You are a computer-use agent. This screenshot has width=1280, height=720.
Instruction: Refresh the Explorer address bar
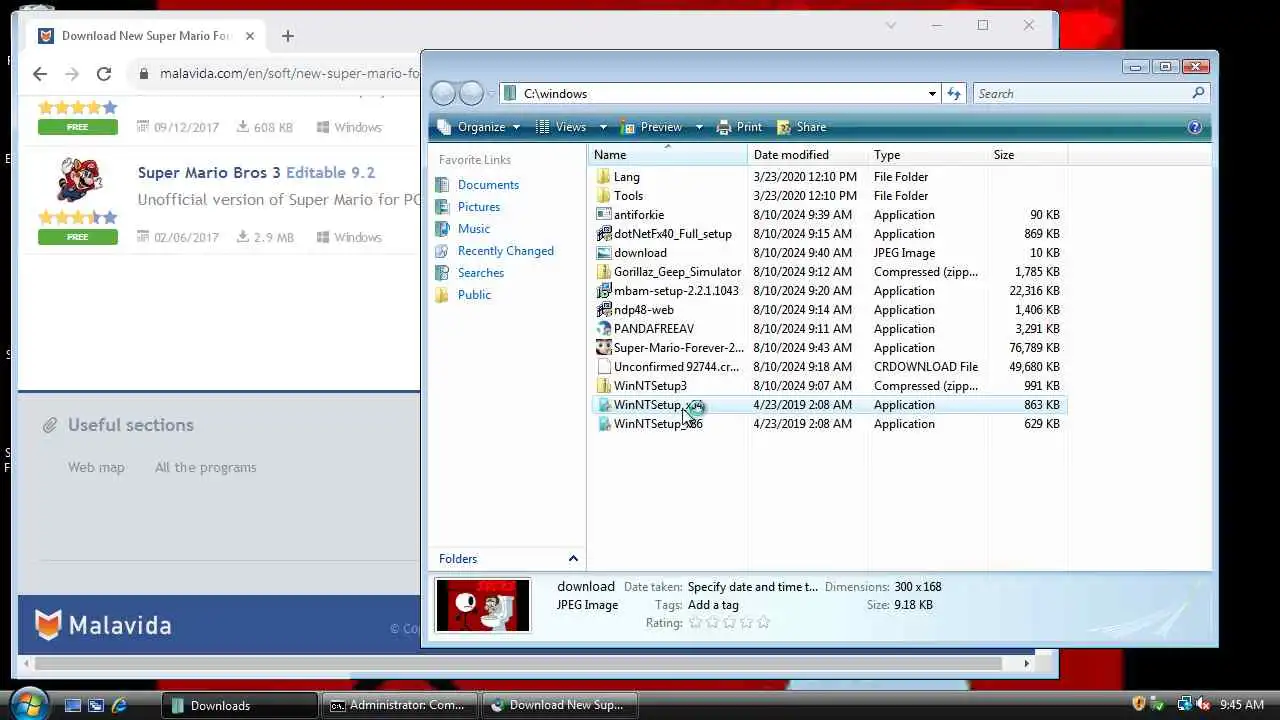(954, 93)
